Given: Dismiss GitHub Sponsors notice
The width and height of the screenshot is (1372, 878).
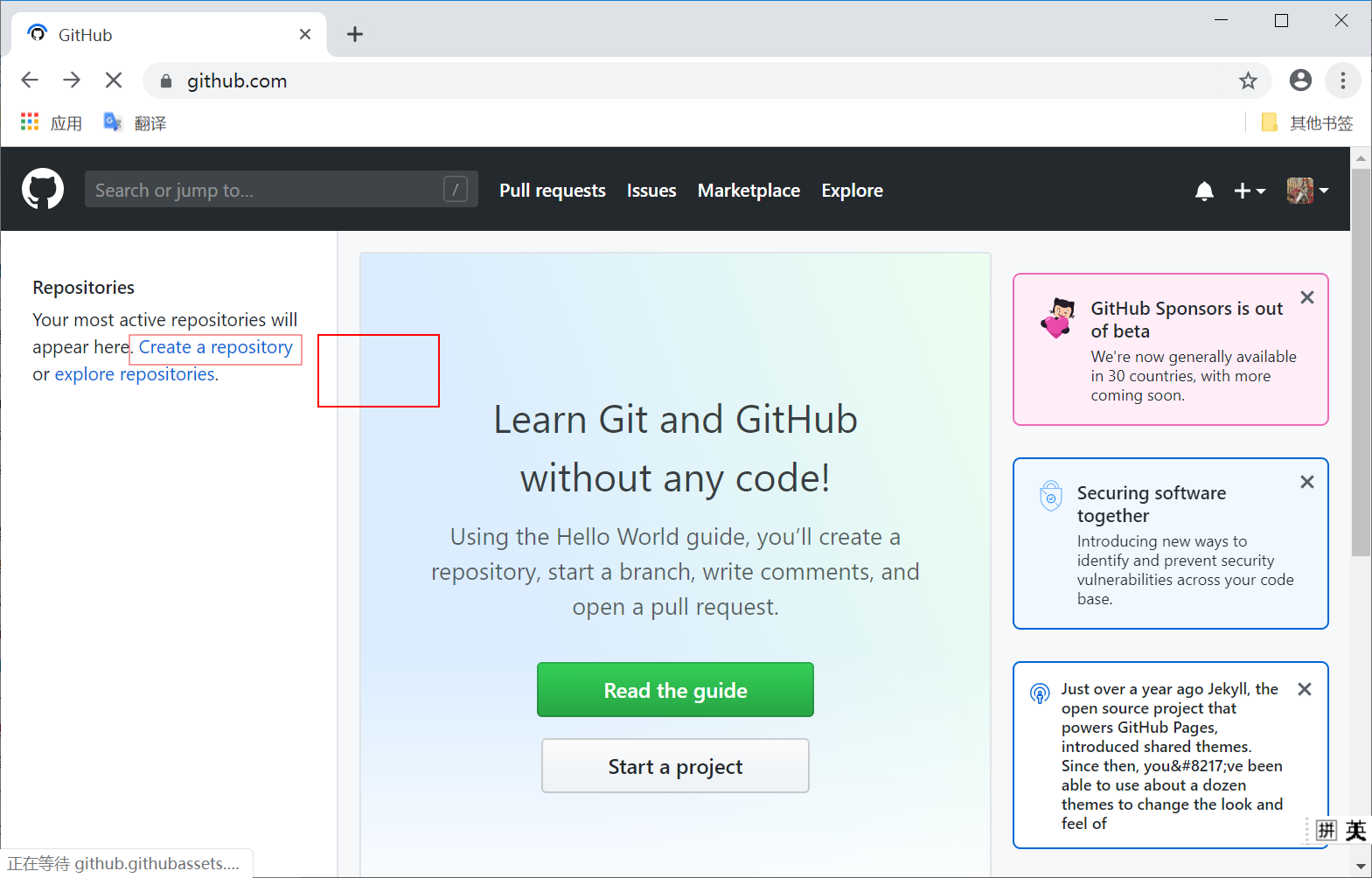Looking at the screenshot, I should pos(1307,297).
